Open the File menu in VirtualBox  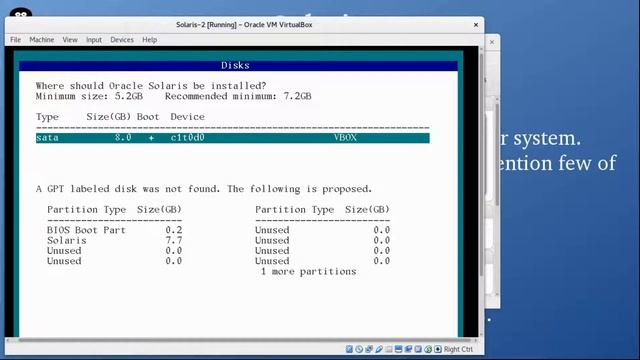pyautogui.click(x=16, y=40)
